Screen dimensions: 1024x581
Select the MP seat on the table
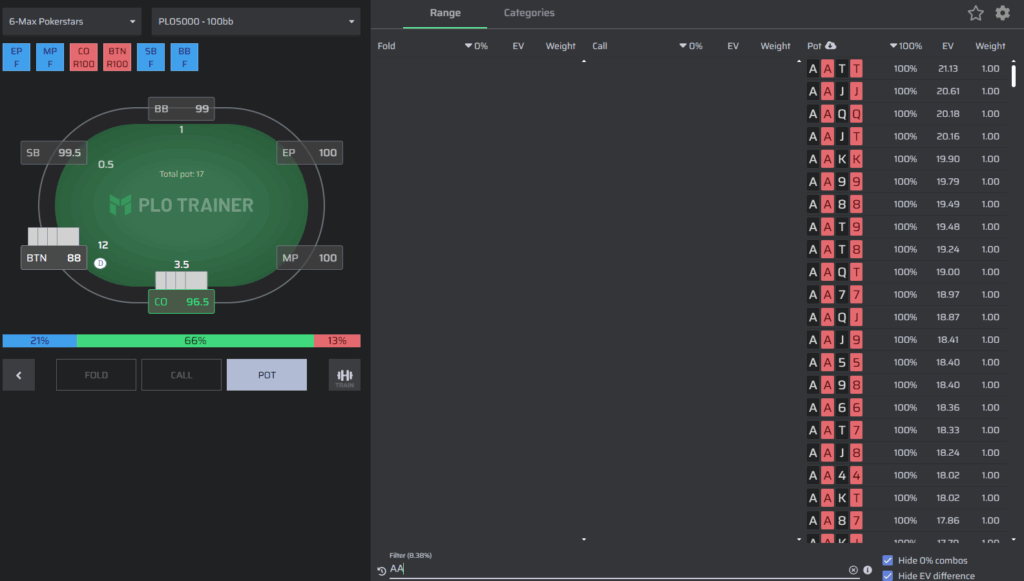[310, 258]
